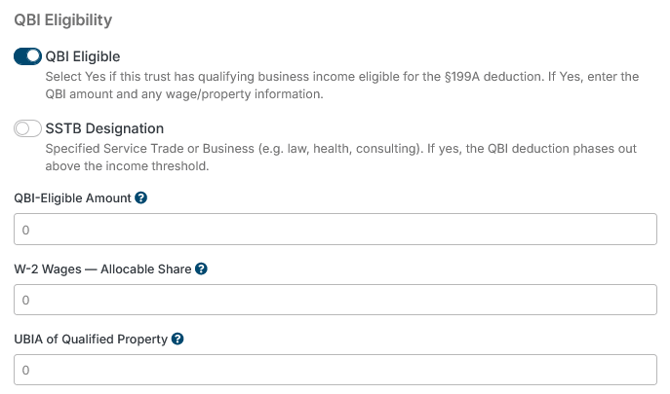
Task: Click the placeholder zero in QBI-Eligible Amount
Action: pos(26,230)
